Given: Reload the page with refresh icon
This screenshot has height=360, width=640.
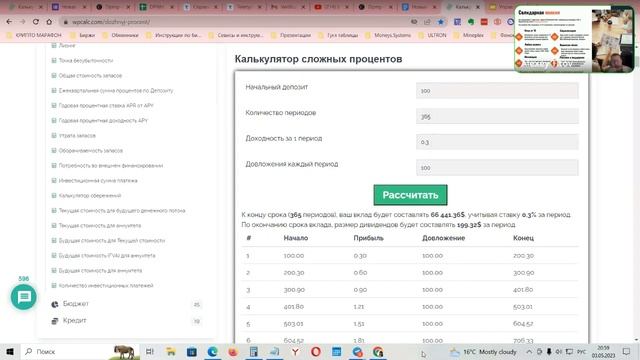Looking at the screenshot, I should point(36,22).
